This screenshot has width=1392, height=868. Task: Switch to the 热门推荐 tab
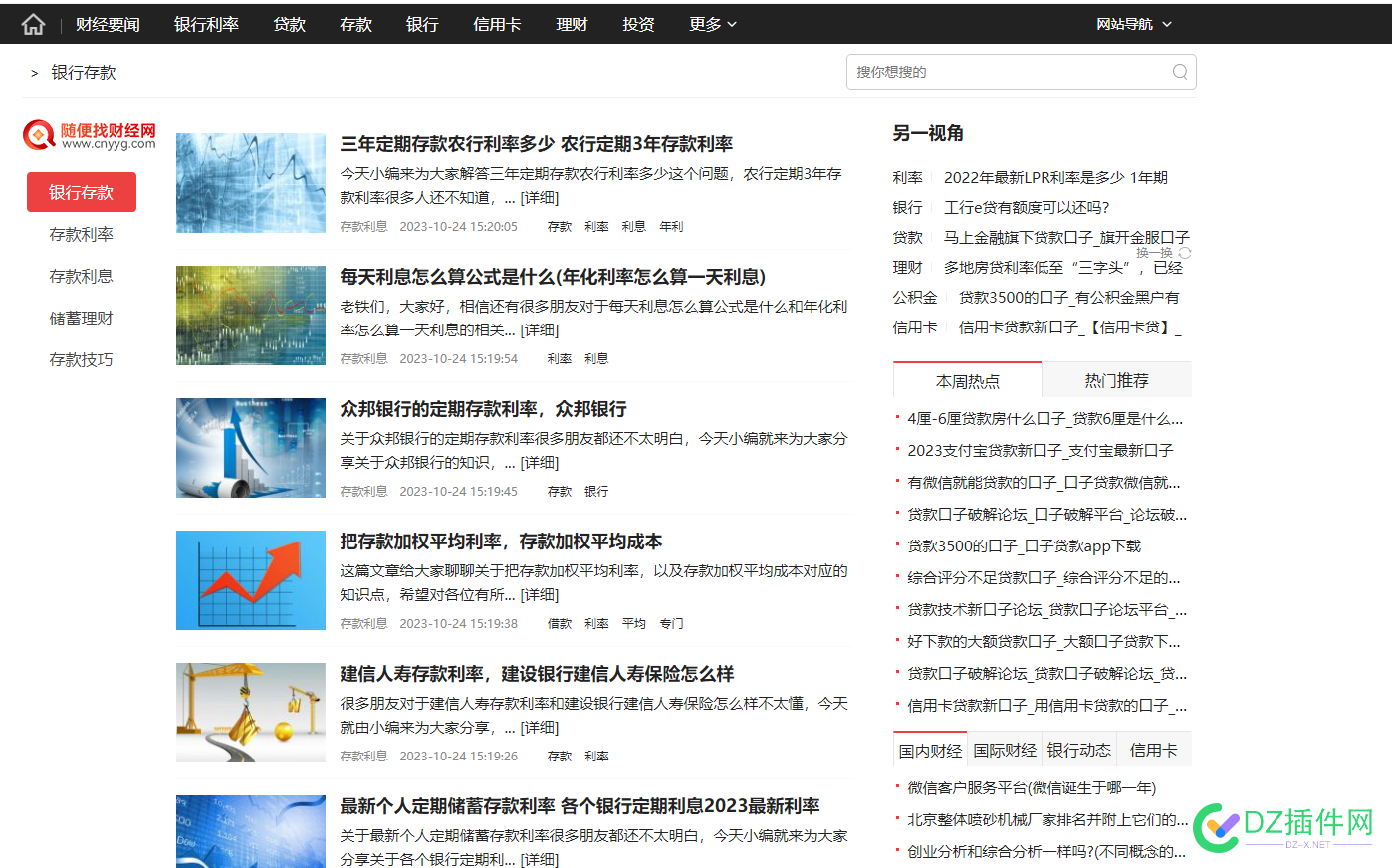[x=1116, y=380]
